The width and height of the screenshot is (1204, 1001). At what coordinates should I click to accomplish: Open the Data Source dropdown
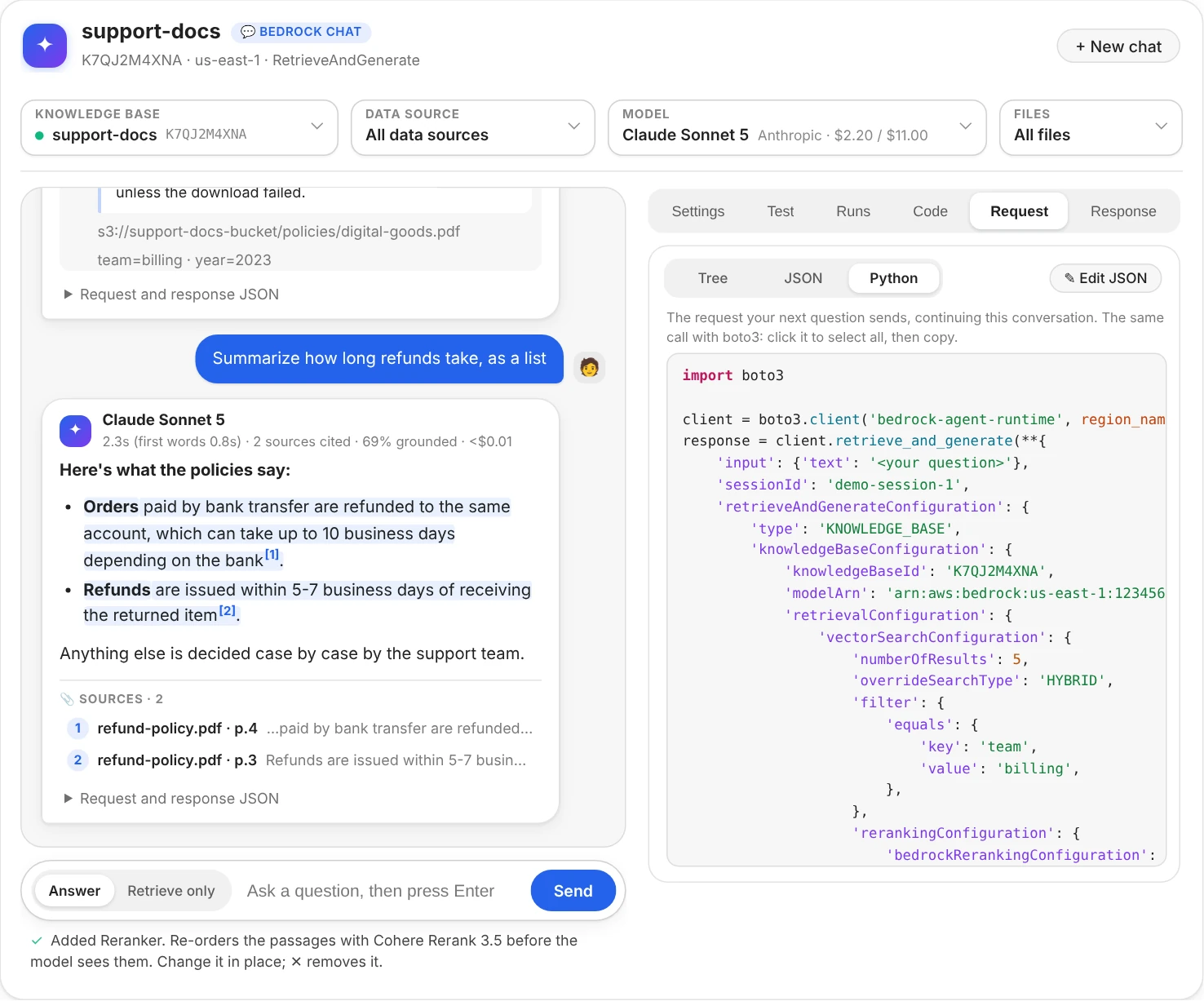point(473,127)
